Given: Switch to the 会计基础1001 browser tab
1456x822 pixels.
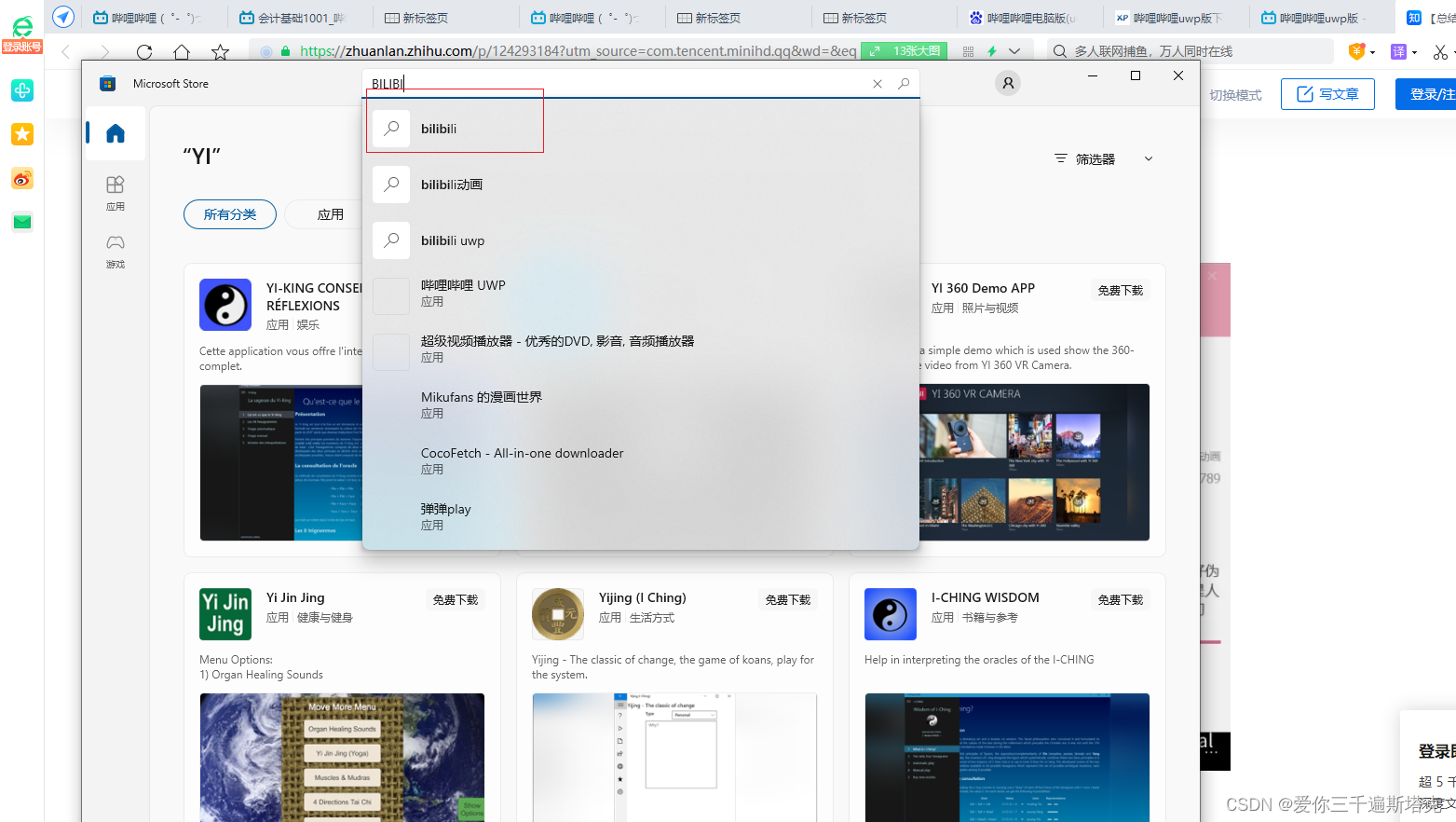Looking at the screenshot, I should tap(293, 18).
